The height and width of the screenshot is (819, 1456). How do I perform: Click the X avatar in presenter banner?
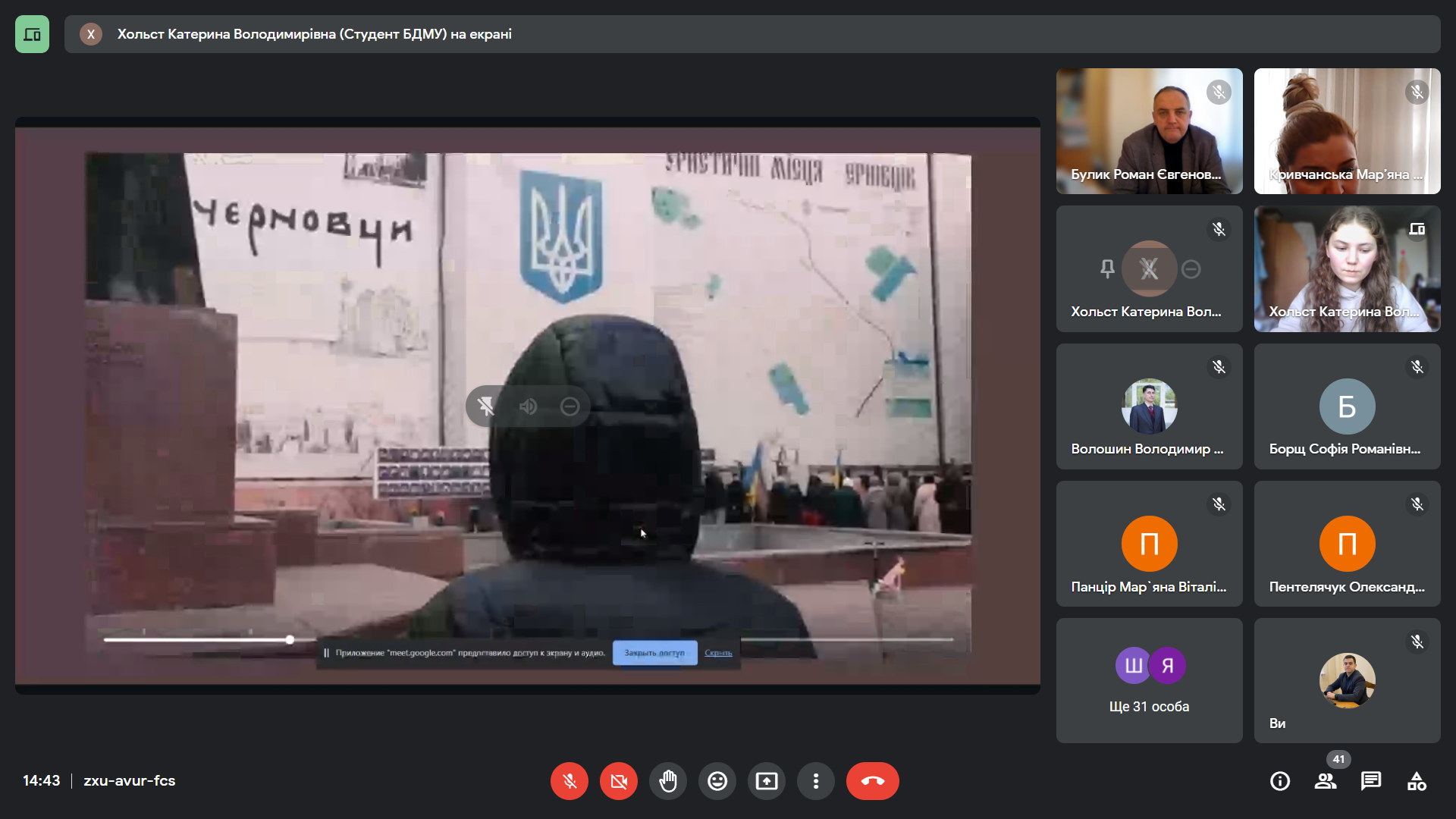[91, 34]
